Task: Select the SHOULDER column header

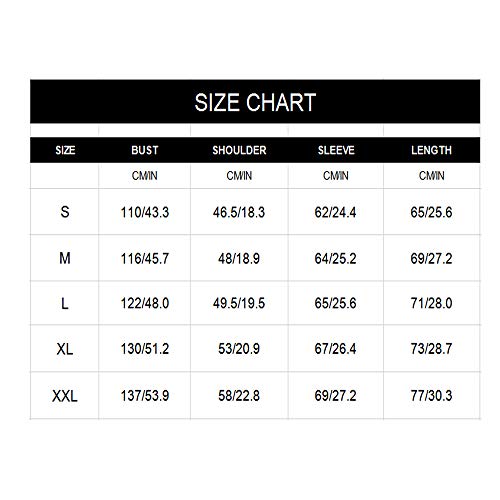Action: point(239,150)
